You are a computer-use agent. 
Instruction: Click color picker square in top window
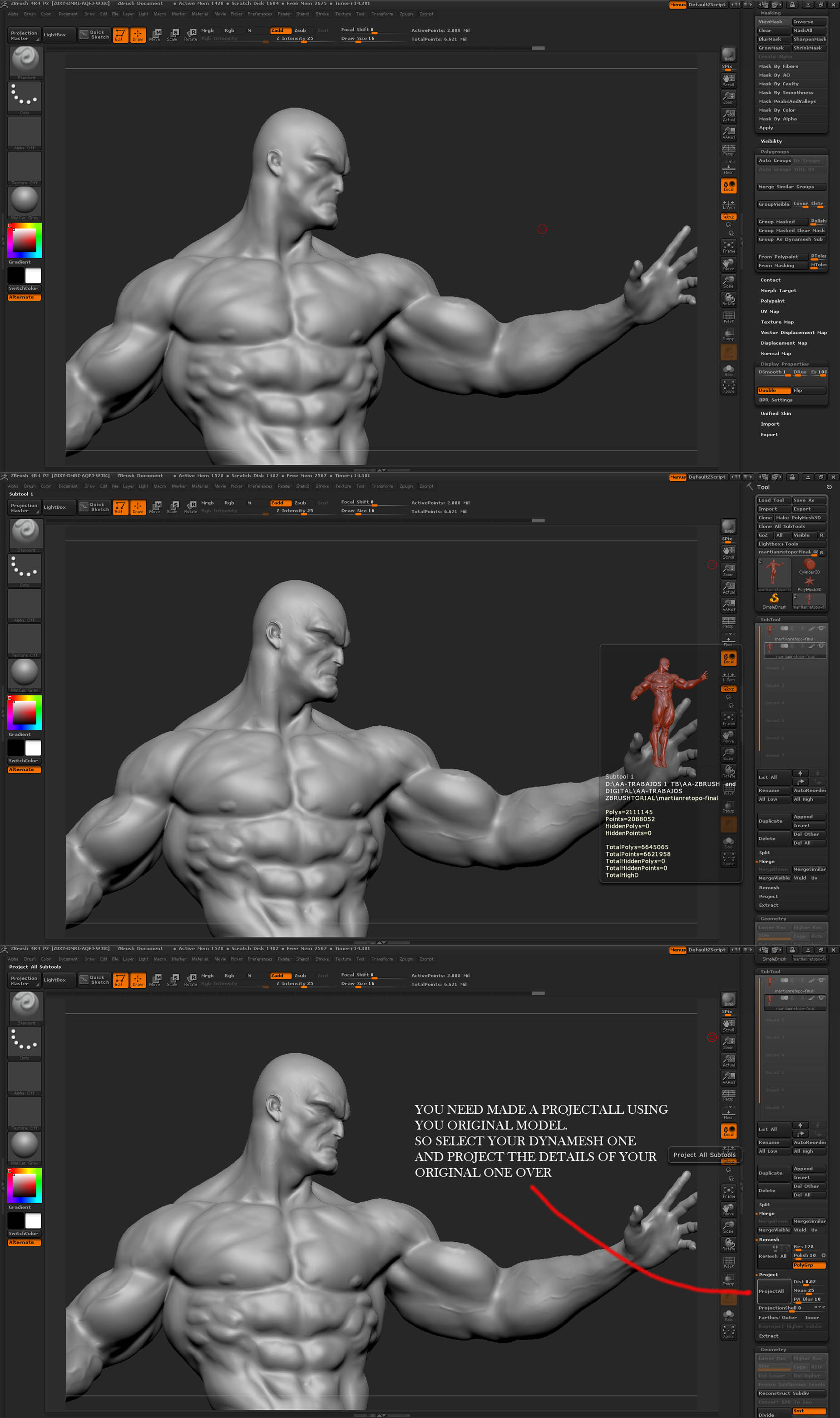(x=25, y=240)
